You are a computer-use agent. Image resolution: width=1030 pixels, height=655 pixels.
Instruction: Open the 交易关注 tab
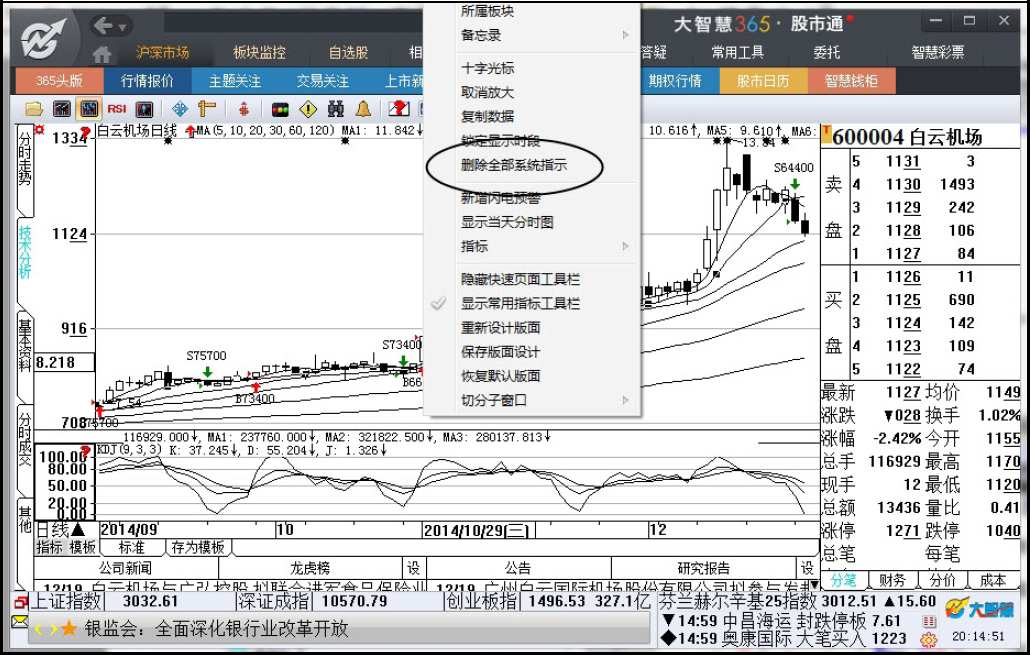[x=323, y=81]
